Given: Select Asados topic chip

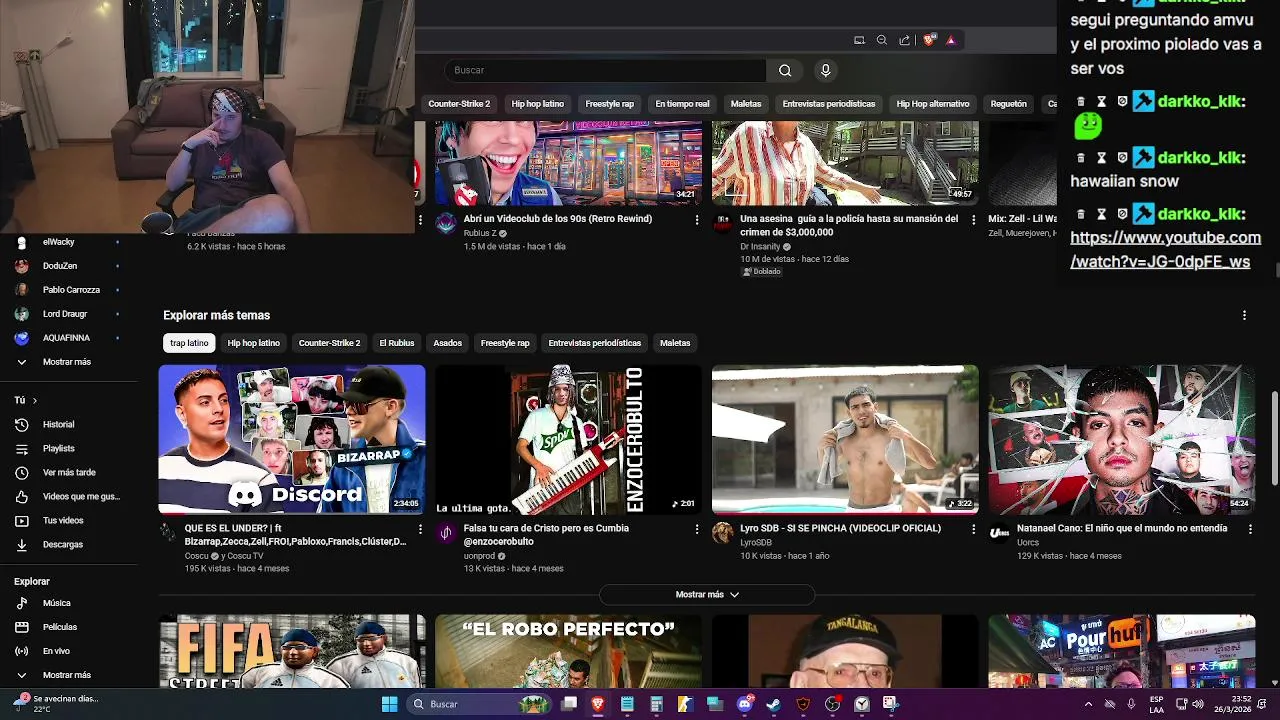Looking at the screenshot, I should (x=447, y=343).
